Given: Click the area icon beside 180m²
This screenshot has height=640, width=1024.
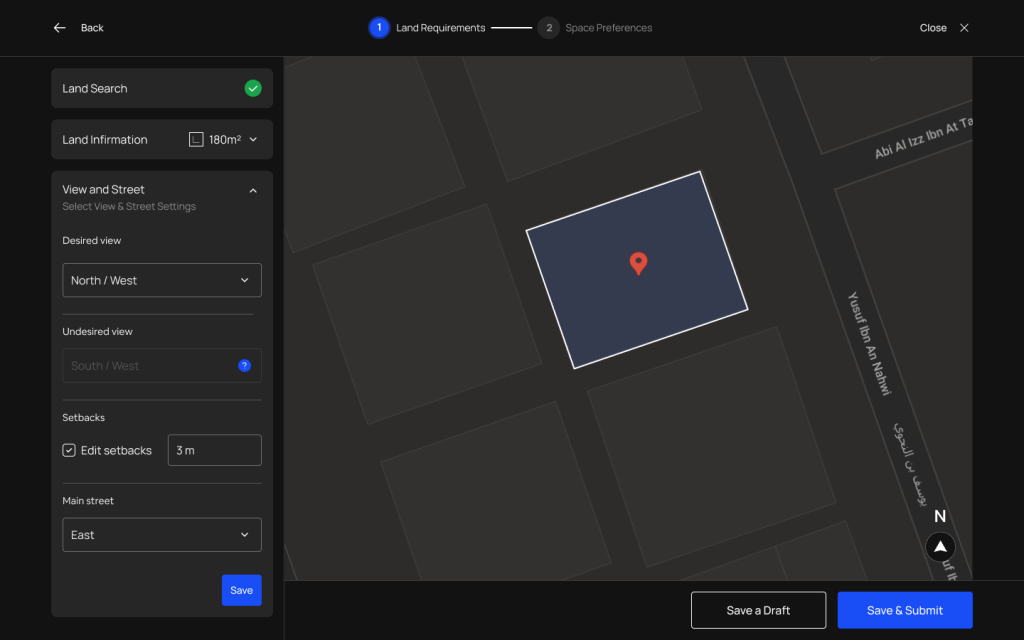Looking at the screenshot, I should (x=196, y=140).
